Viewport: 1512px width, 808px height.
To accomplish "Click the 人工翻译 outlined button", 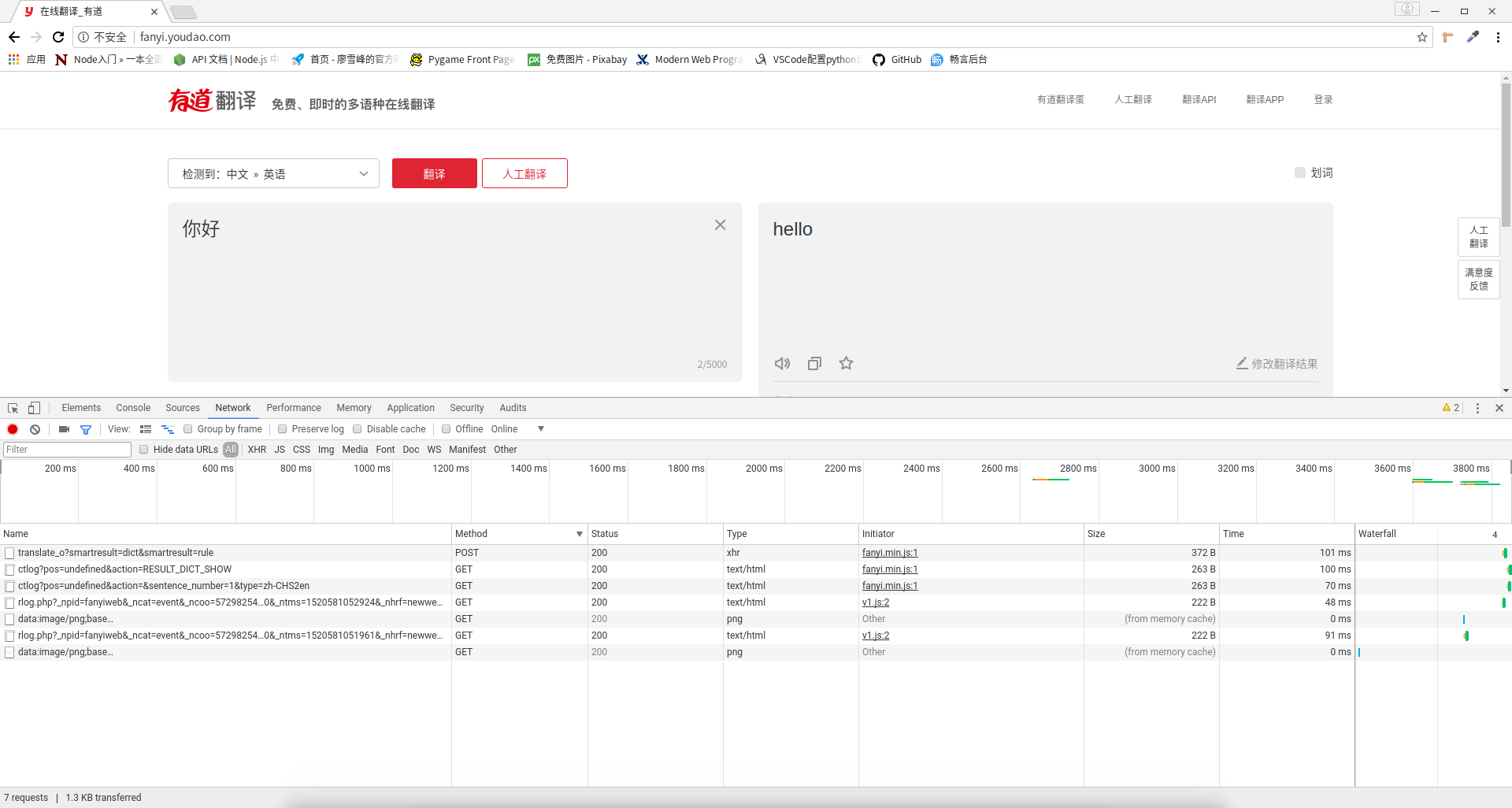I will click(524, 173).
